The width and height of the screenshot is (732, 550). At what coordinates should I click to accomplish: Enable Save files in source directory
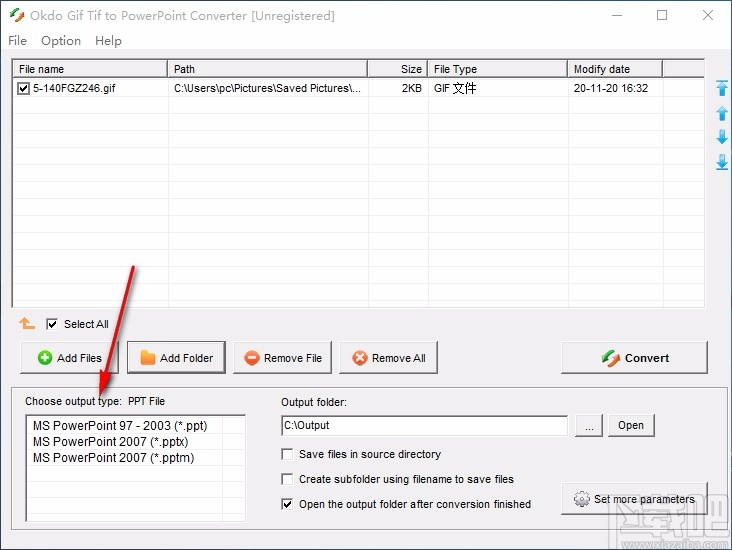pyautogui.click(x=287, y=454)
